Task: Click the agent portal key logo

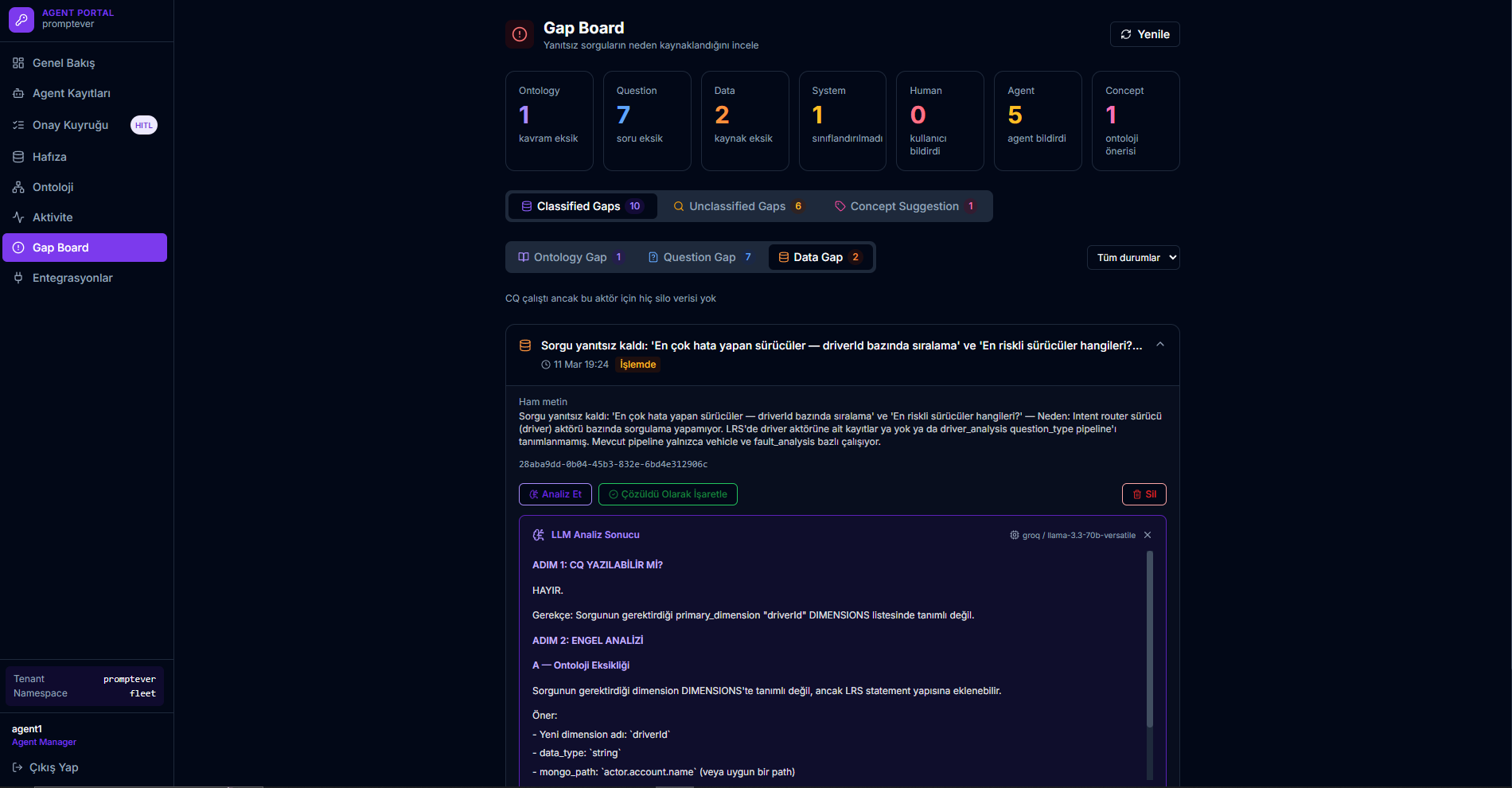Action: point(21,19)
